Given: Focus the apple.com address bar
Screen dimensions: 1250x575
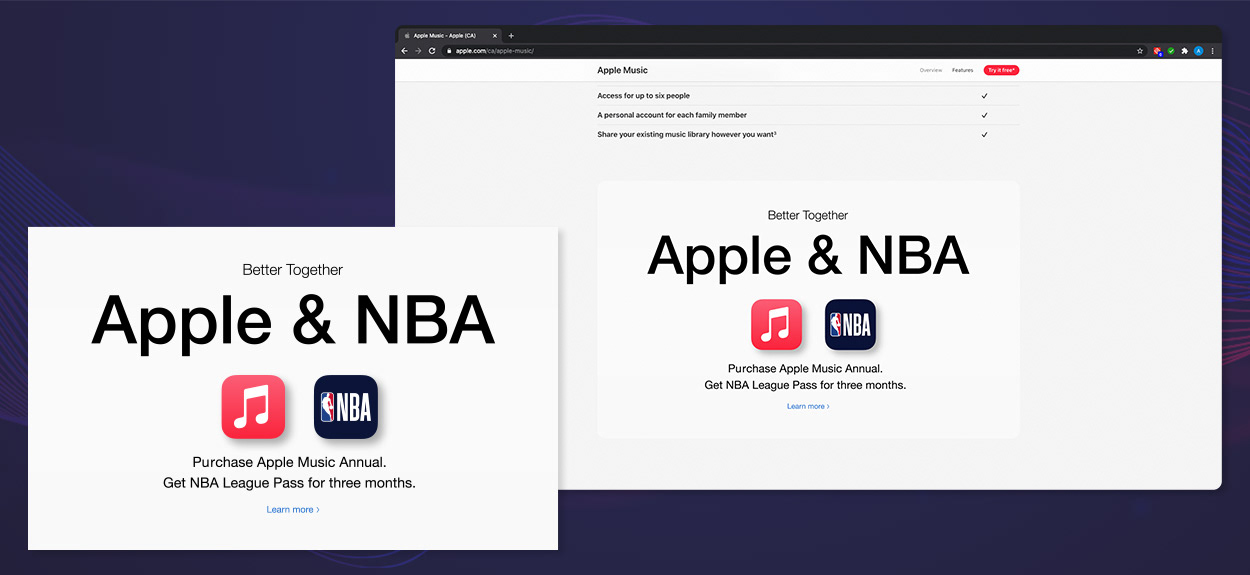Looking at the screenshot, I should point(793,51).
